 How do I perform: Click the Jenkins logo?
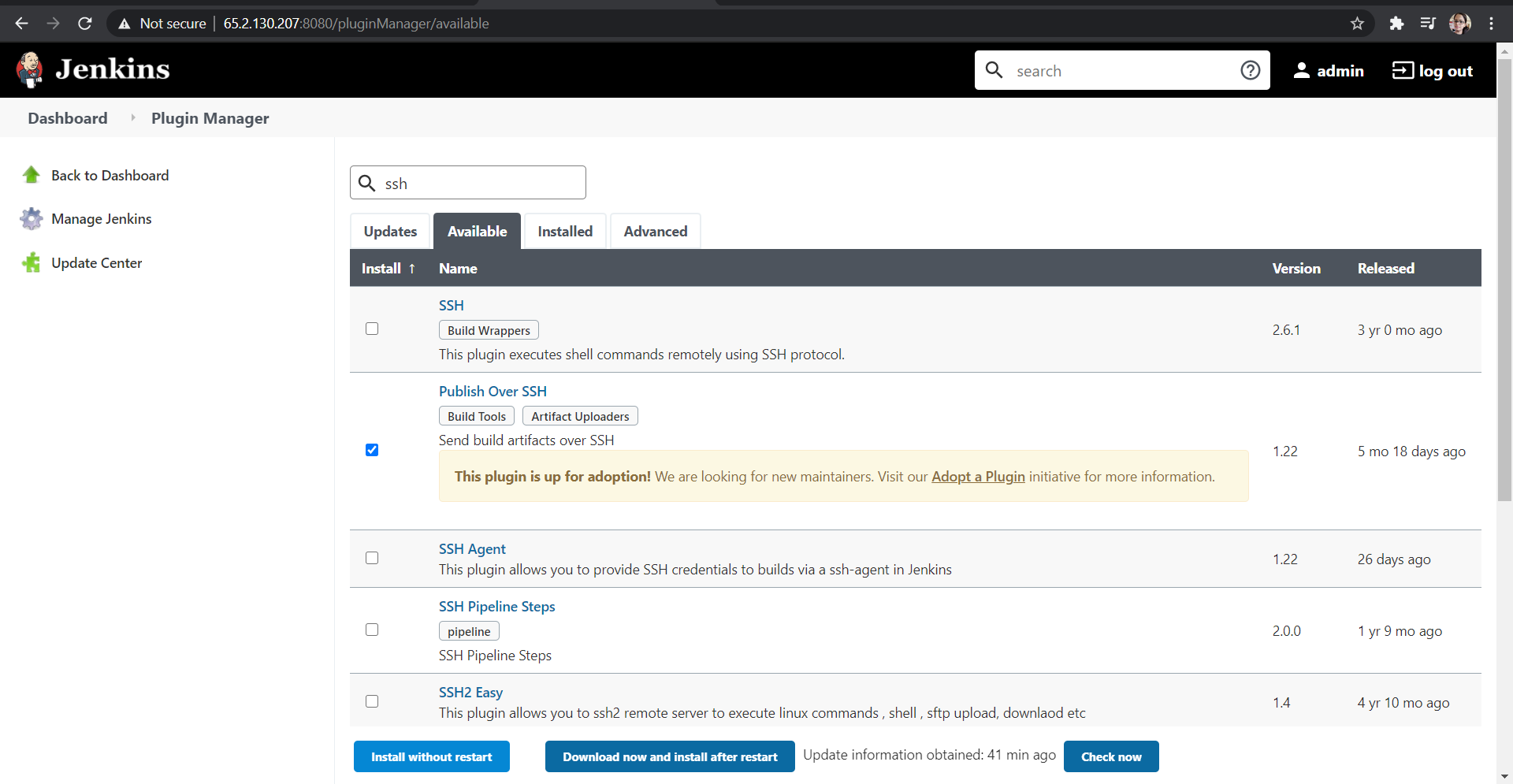point(29,69)
